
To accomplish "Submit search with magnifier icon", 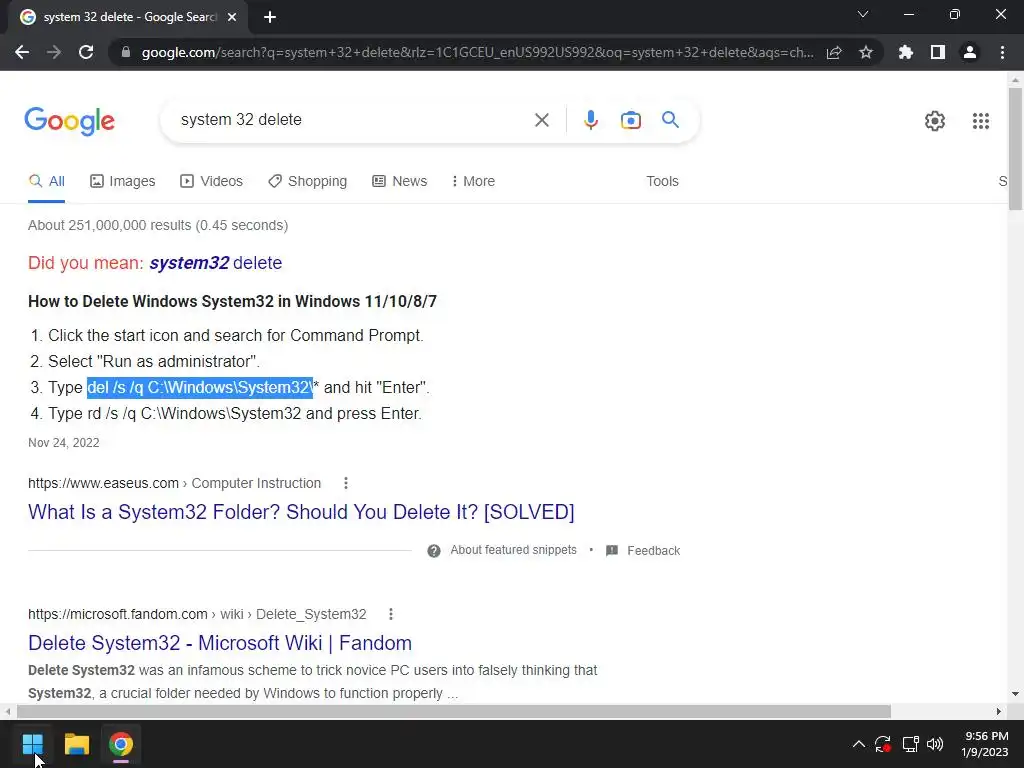I will [670, 120].
